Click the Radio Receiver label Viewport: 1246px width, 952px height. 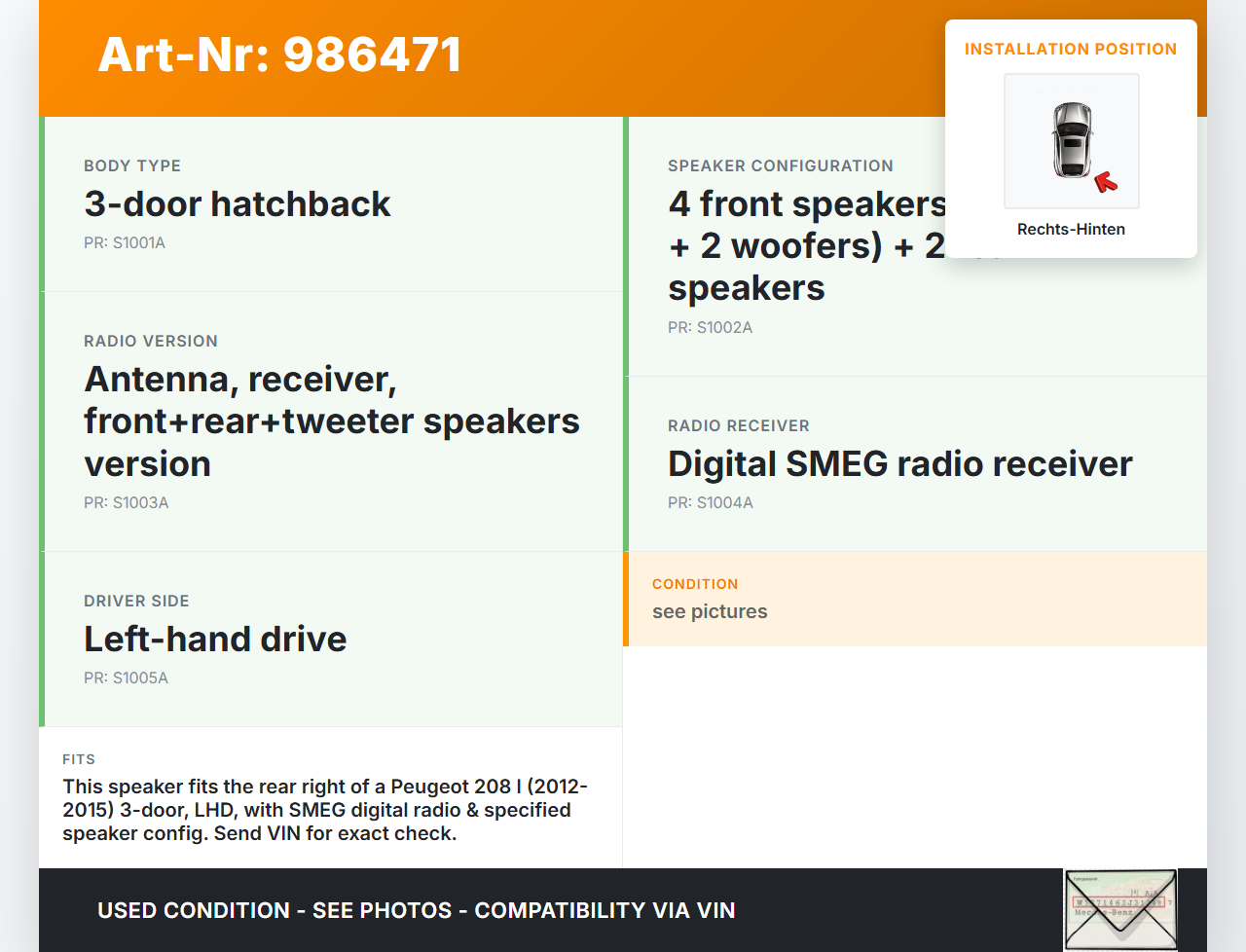tap(739, 426)
